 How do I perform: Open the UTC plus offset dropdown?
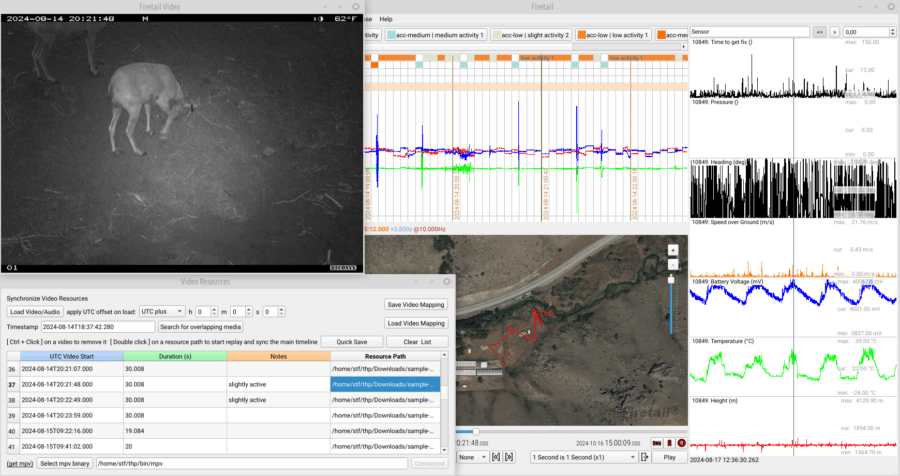point(162,312)
